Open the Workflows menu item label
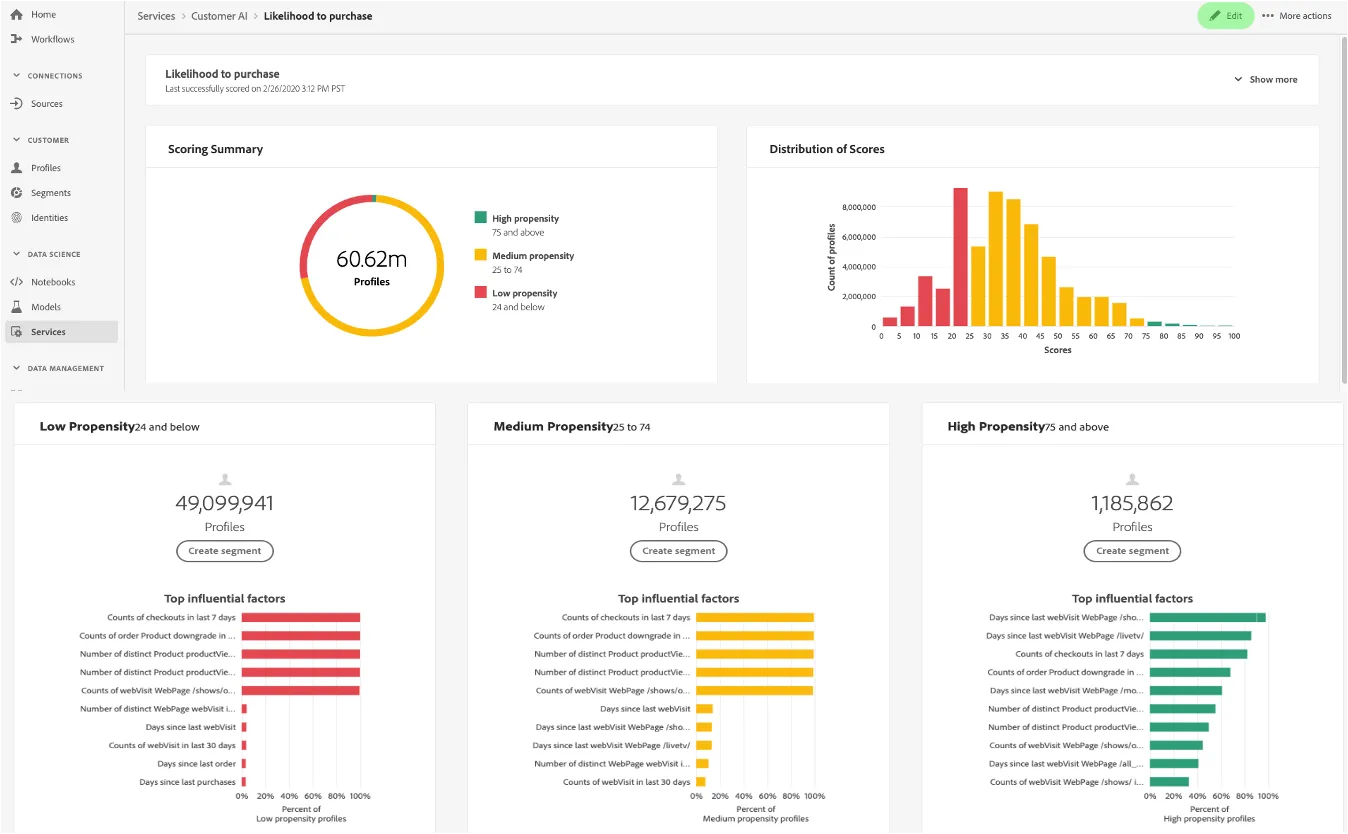The image size is (1348, 834). [x=53, y=39]
